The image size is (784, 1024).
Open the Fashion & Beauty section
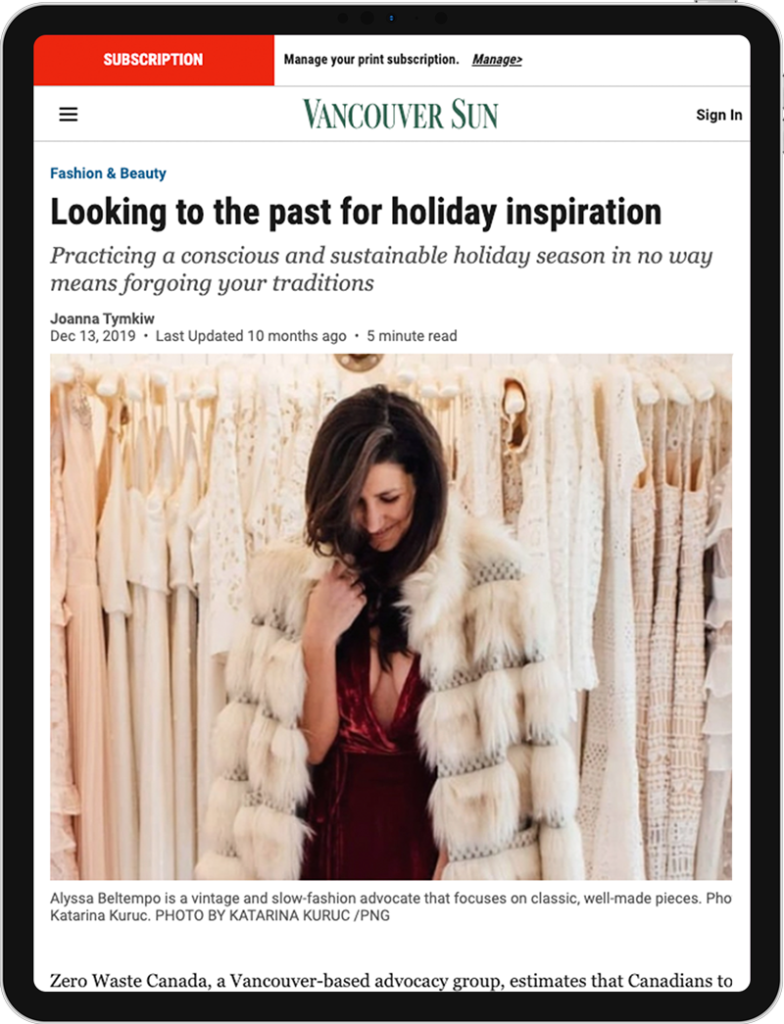108,173
